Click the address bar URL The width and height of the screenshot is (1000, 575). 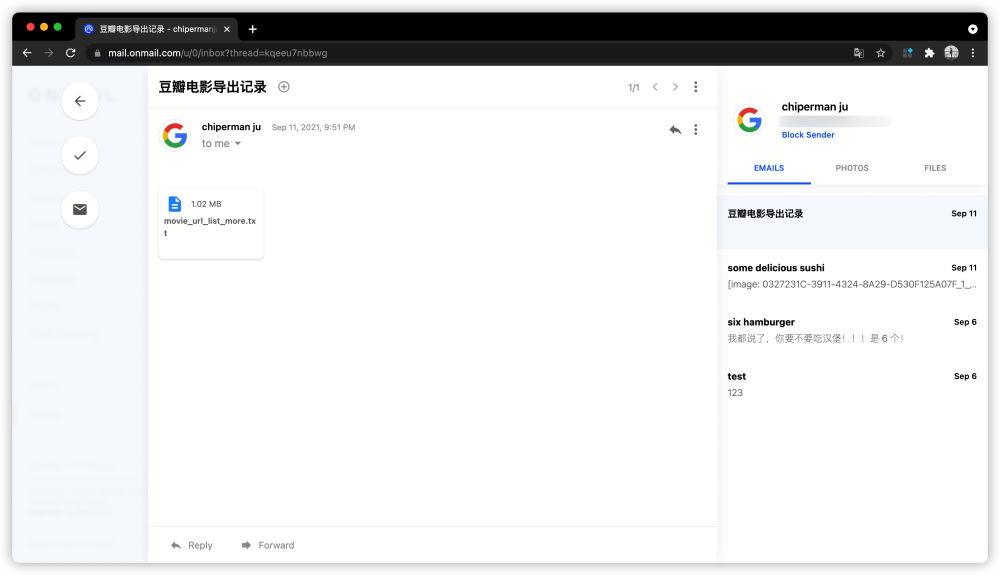(x=217, y=53)
